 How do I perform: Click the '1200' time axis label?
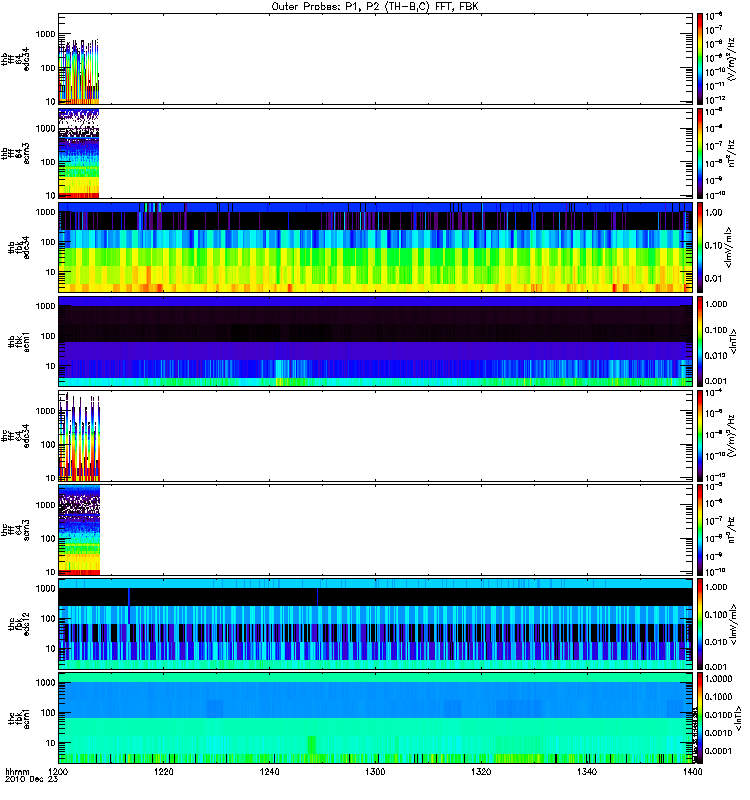tap(58, 771)
